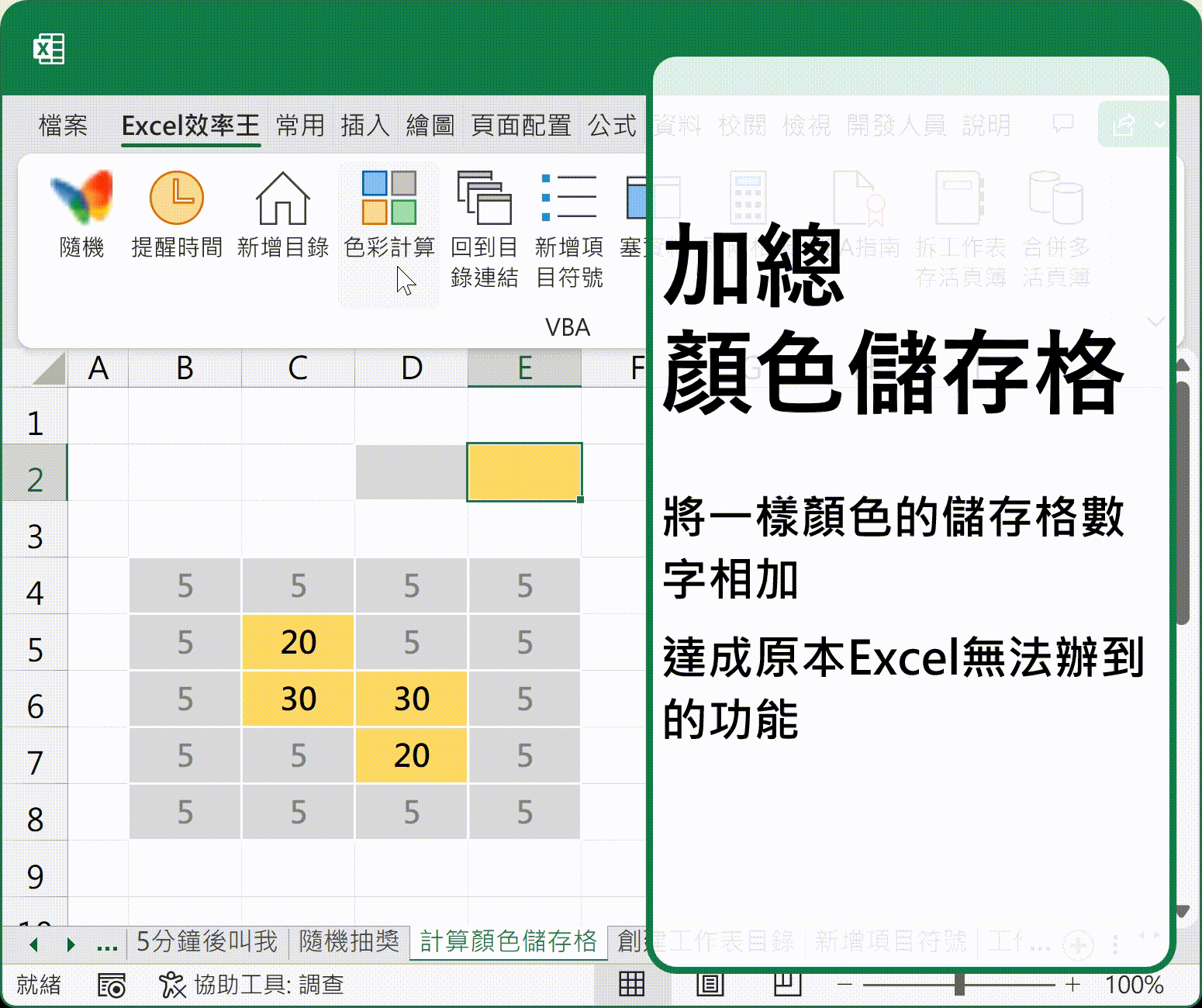Click the 新增目錄 house icon
This screenshot has height=1008, width=1202.
coord(283,198)
